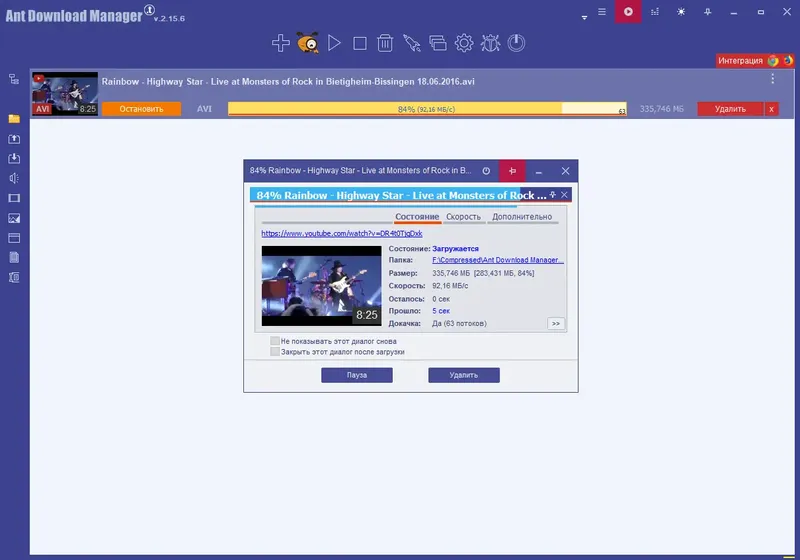Click the Rainbow video thumbnail in the list row

click(x=65, y=94)
